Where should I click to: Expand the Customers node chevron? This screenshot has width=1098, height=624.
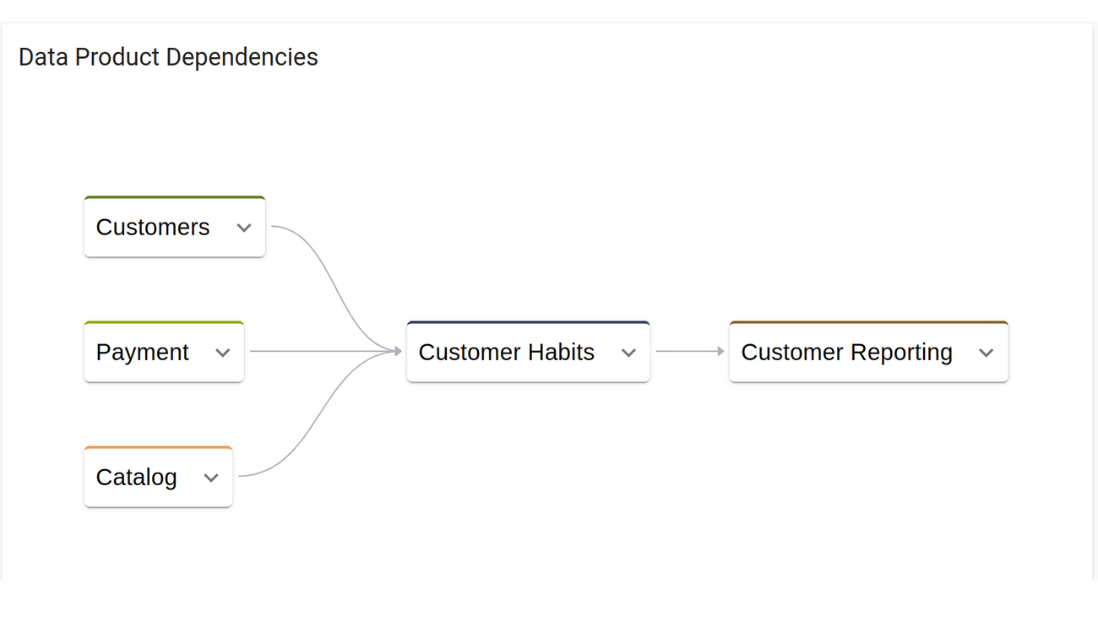[x=244, y=228]
